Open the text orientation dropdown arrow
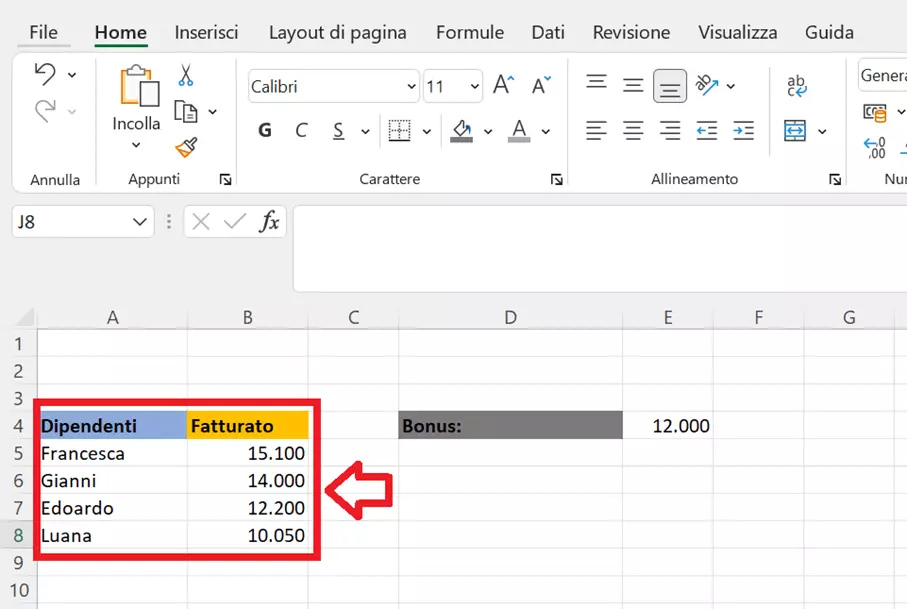Viewport: 907px width, 609px height. click(x=731, y=86)
